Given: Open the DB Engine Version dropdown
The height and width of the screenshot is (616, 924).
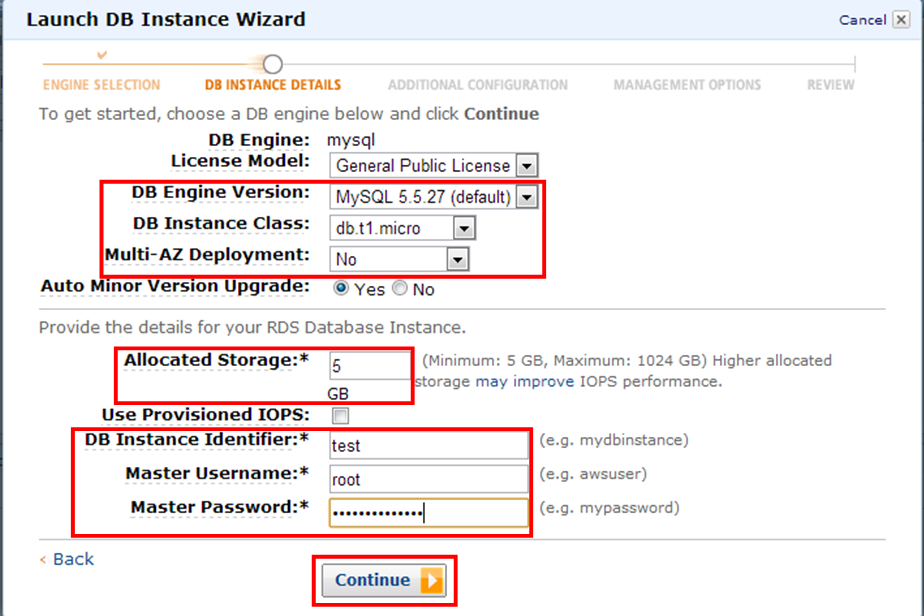Looking at the screenshot, I should [x=434, y=197].
